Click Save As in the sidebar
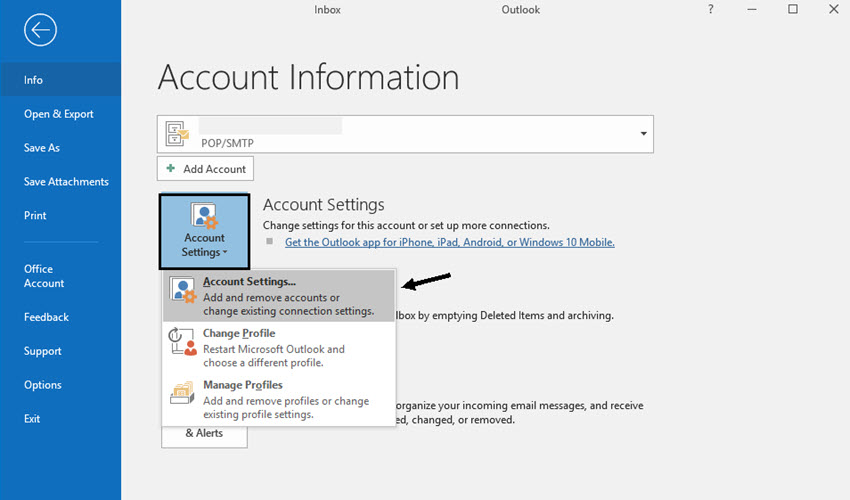Image resolution: width=850 pixels, height=500 pixels. pyautogui.click(x=42, y=148)
